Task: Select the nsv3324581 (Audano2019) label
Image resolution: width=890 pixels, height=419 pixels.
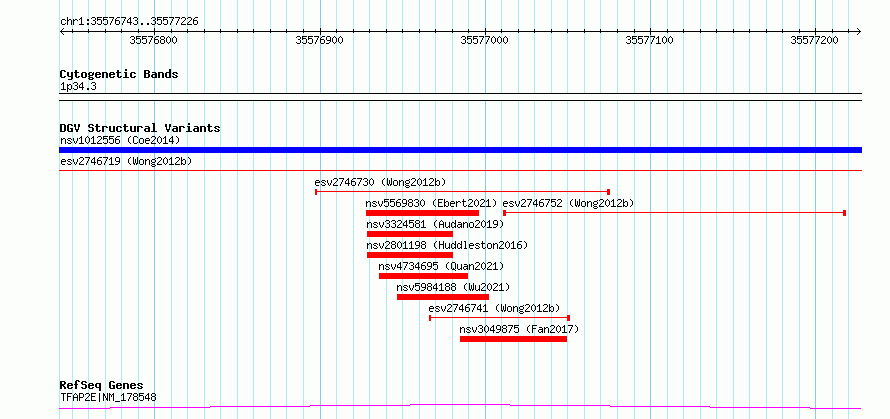Action: point(435,224)
